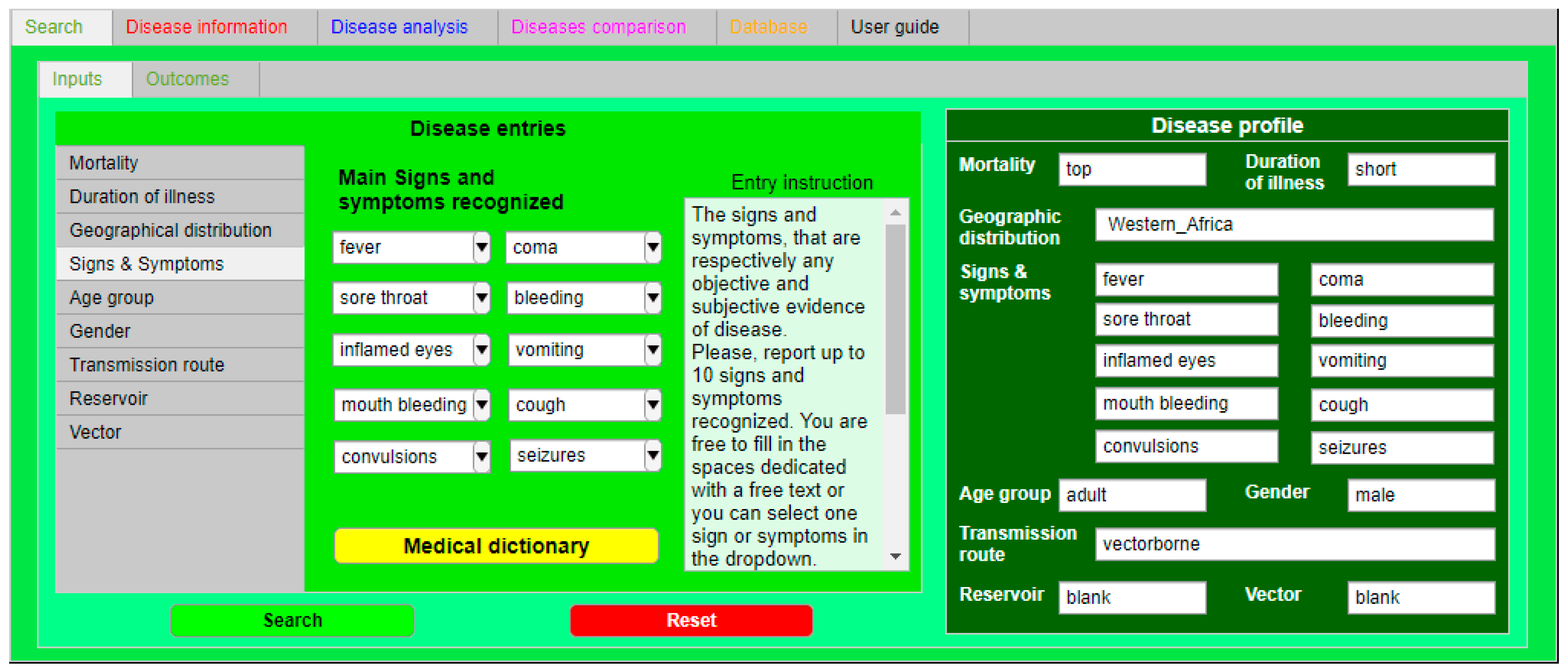Expand the seizures symptom dropdown

click(653, 455)
